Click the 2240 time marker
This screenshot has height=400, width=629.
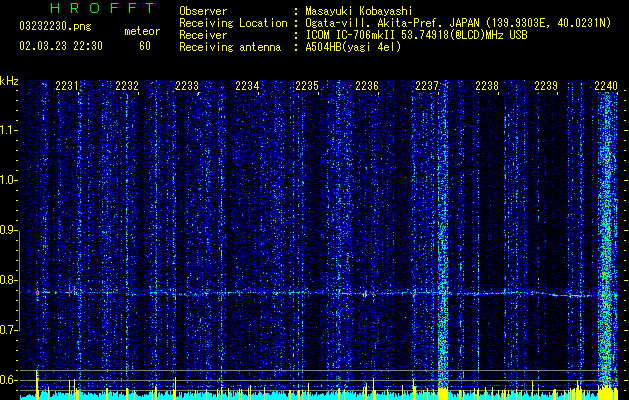[x=606, y=86]
